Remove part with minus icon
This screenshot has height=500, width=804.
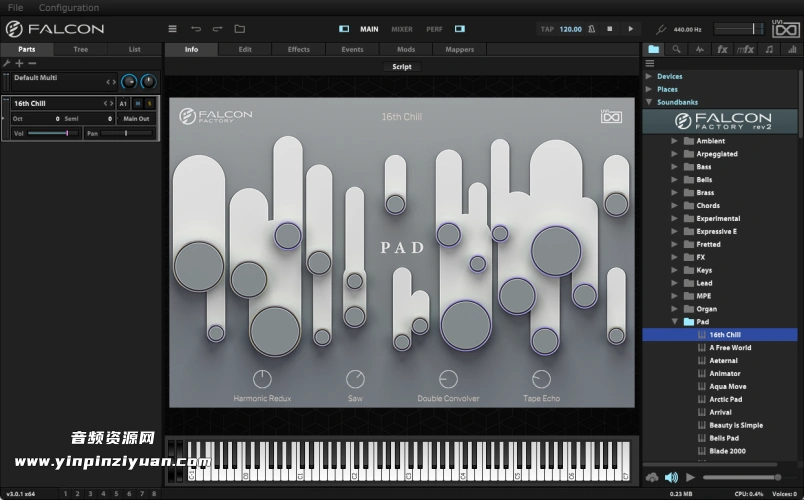[32, 63]
